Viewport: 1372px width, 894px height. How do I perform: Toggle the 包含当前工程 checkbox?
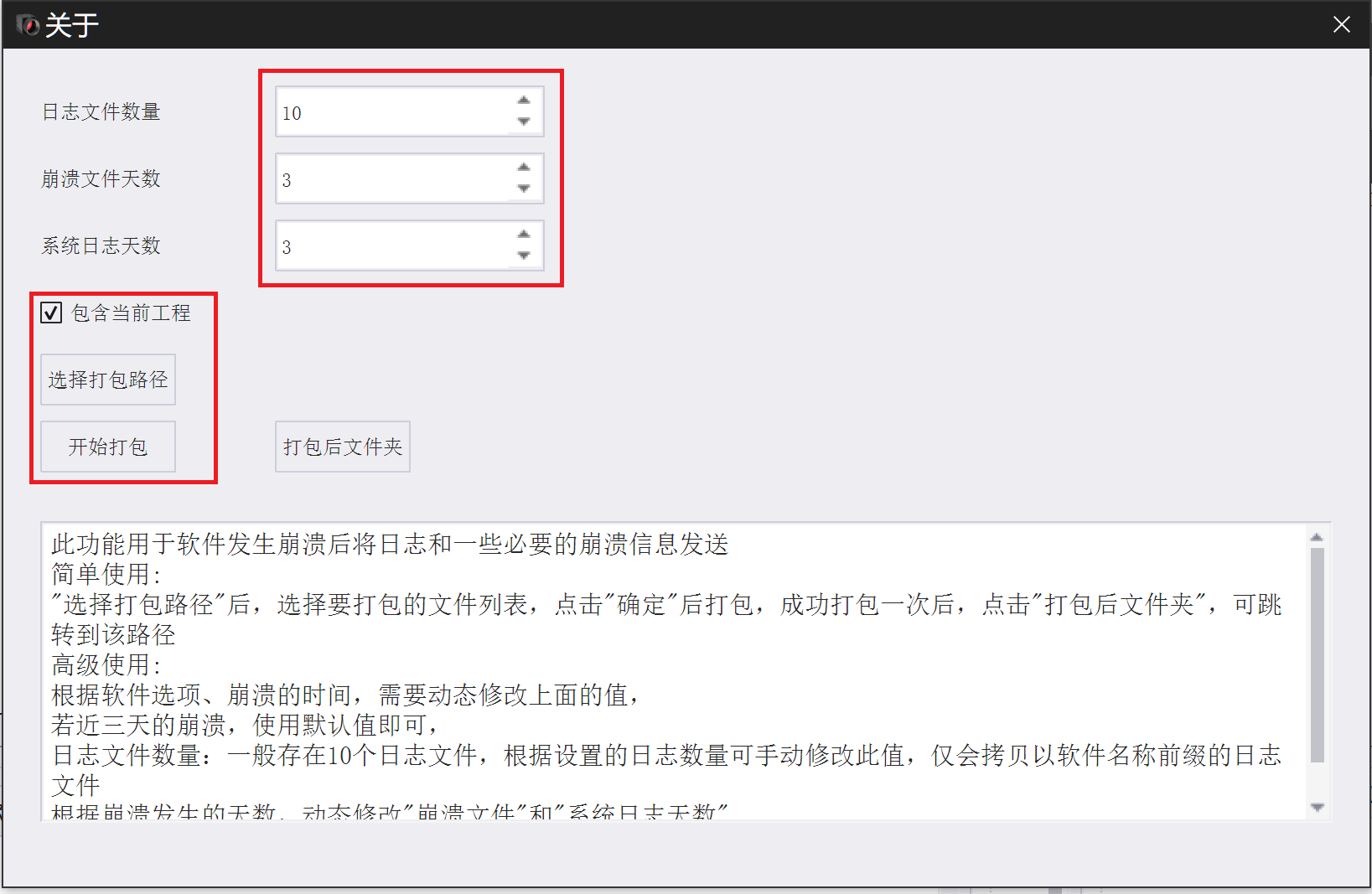click(51, 313)
